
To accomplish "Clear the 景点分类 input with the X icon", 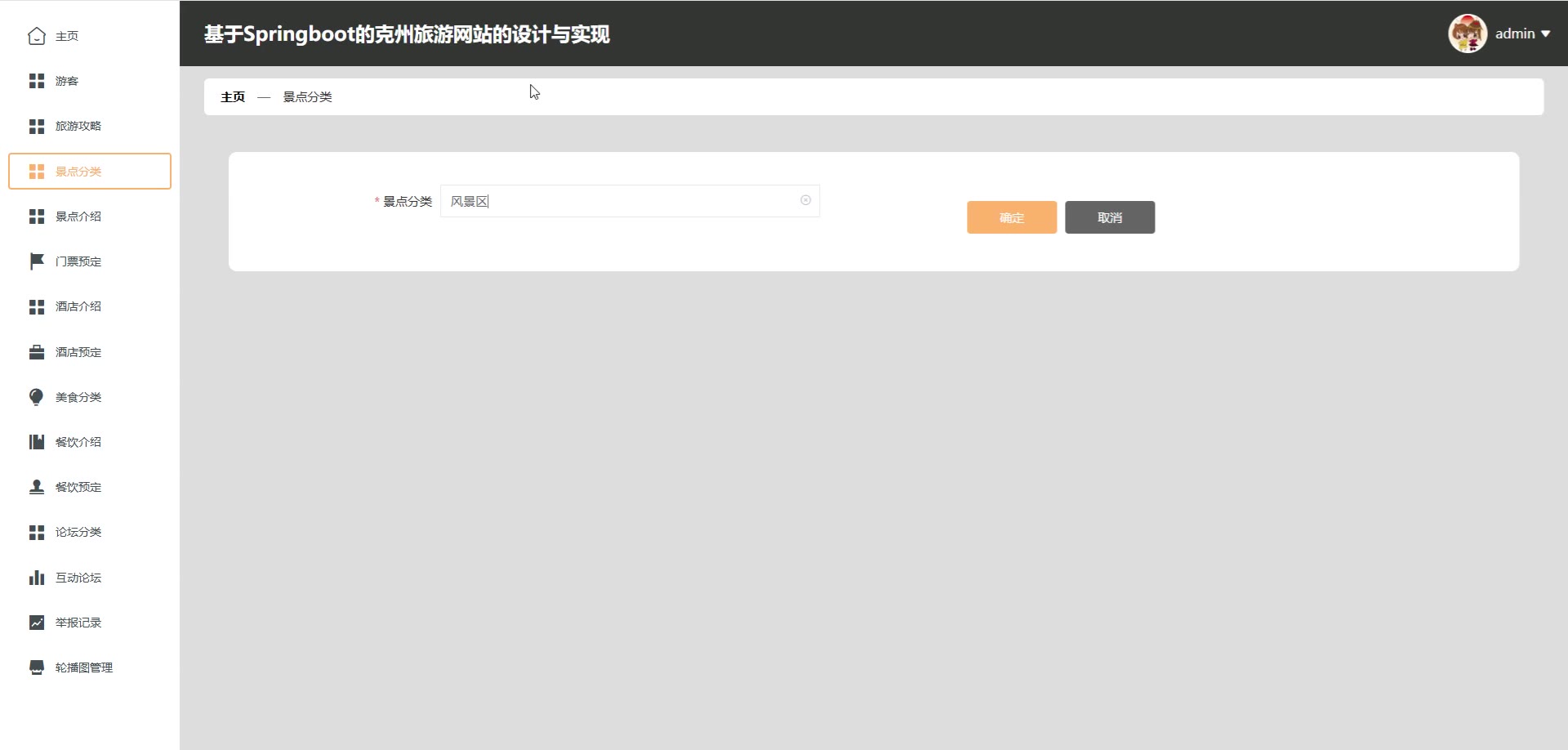I will (805, 200).
